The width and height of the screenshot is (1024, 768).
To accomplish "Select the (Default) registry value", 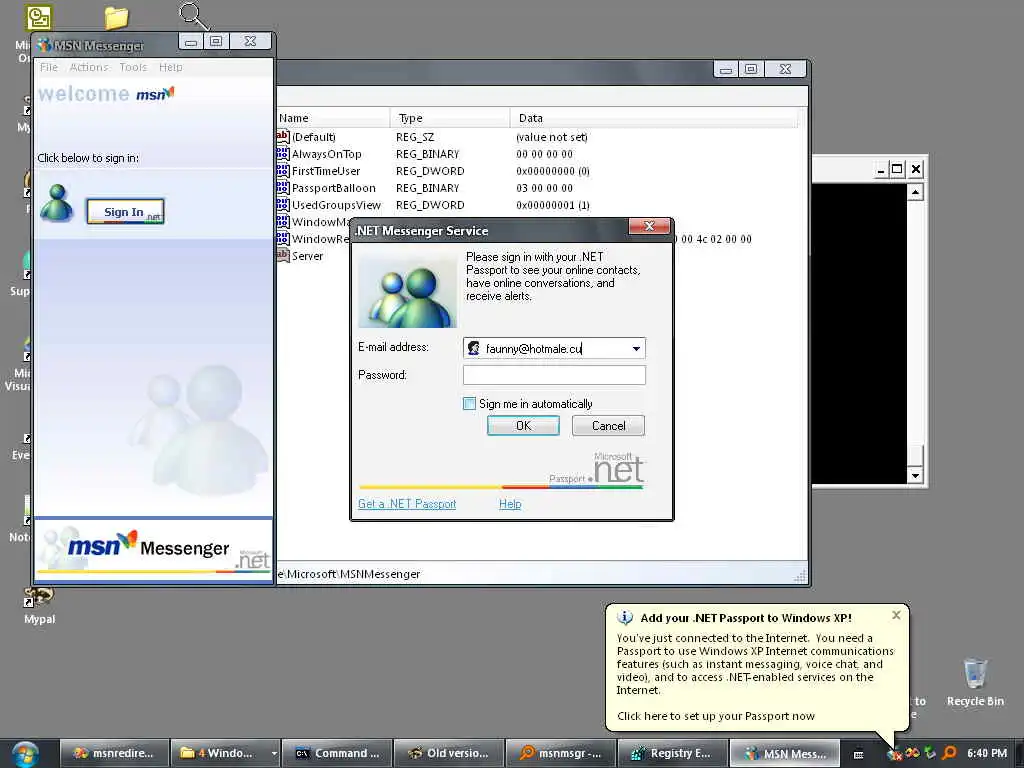I will (x=313, y=137).
